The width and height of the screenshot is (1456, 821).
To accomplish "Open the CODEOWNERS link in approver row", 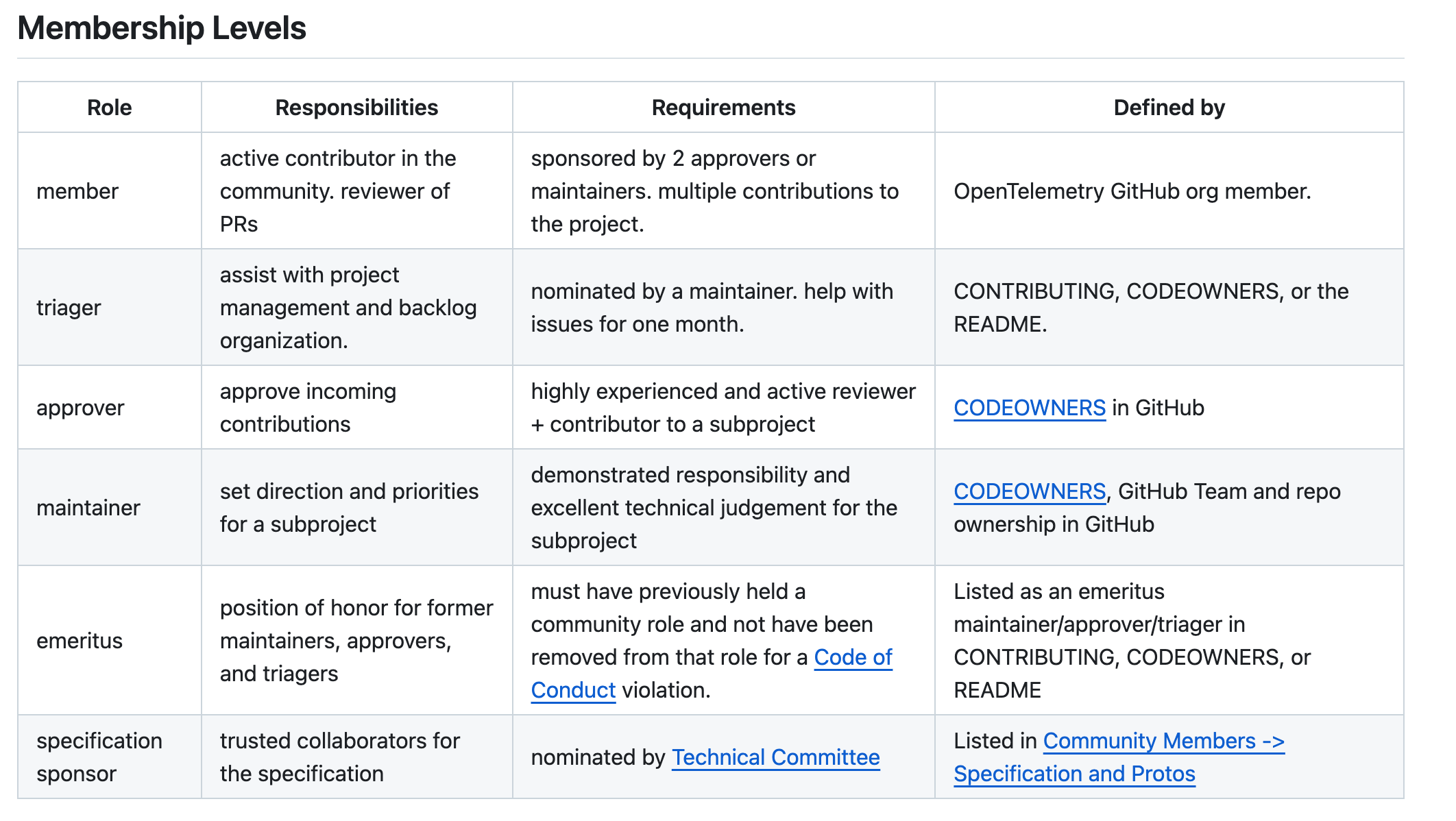I will click(1029, 408).
